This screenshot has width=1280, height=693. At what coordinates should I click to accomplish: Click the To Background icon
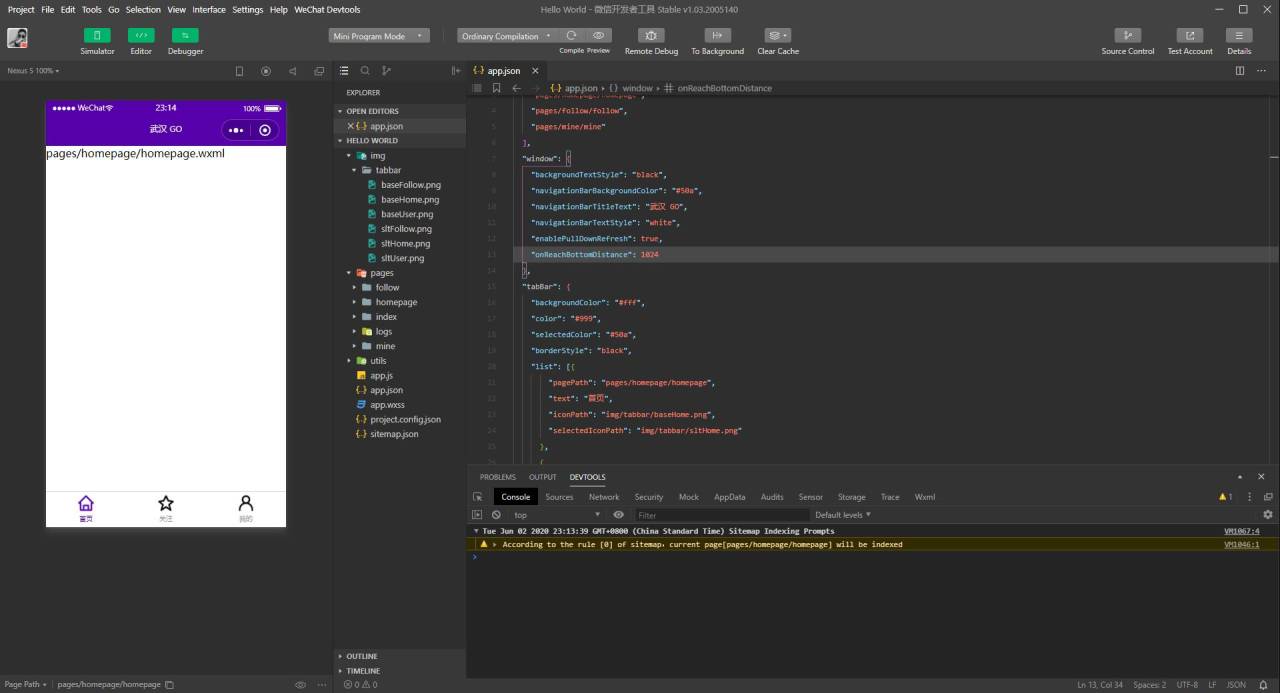(x=717, y=36)
